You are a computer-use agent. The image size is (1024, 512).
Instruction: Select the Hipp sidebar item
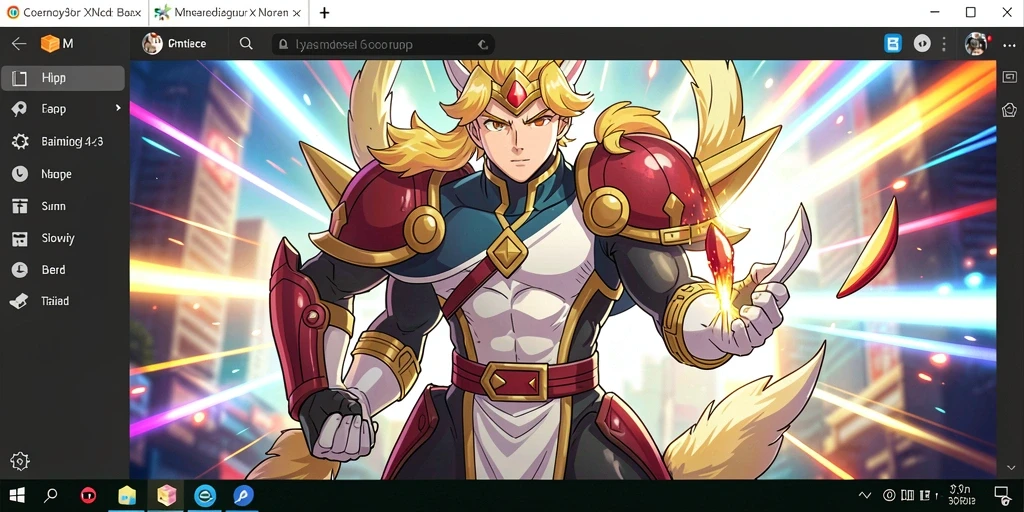(63, 78)
